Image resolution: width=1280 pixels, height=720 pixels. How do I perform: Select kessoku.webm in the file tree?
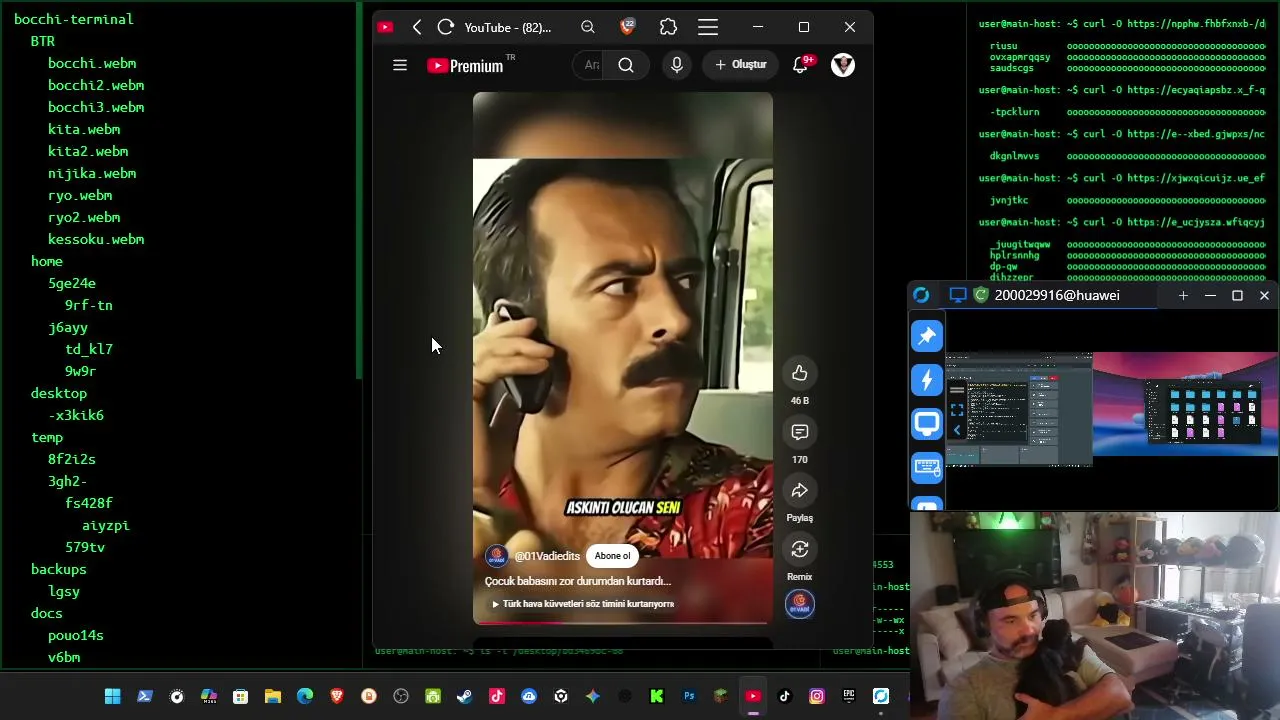(x=96, y=239)
